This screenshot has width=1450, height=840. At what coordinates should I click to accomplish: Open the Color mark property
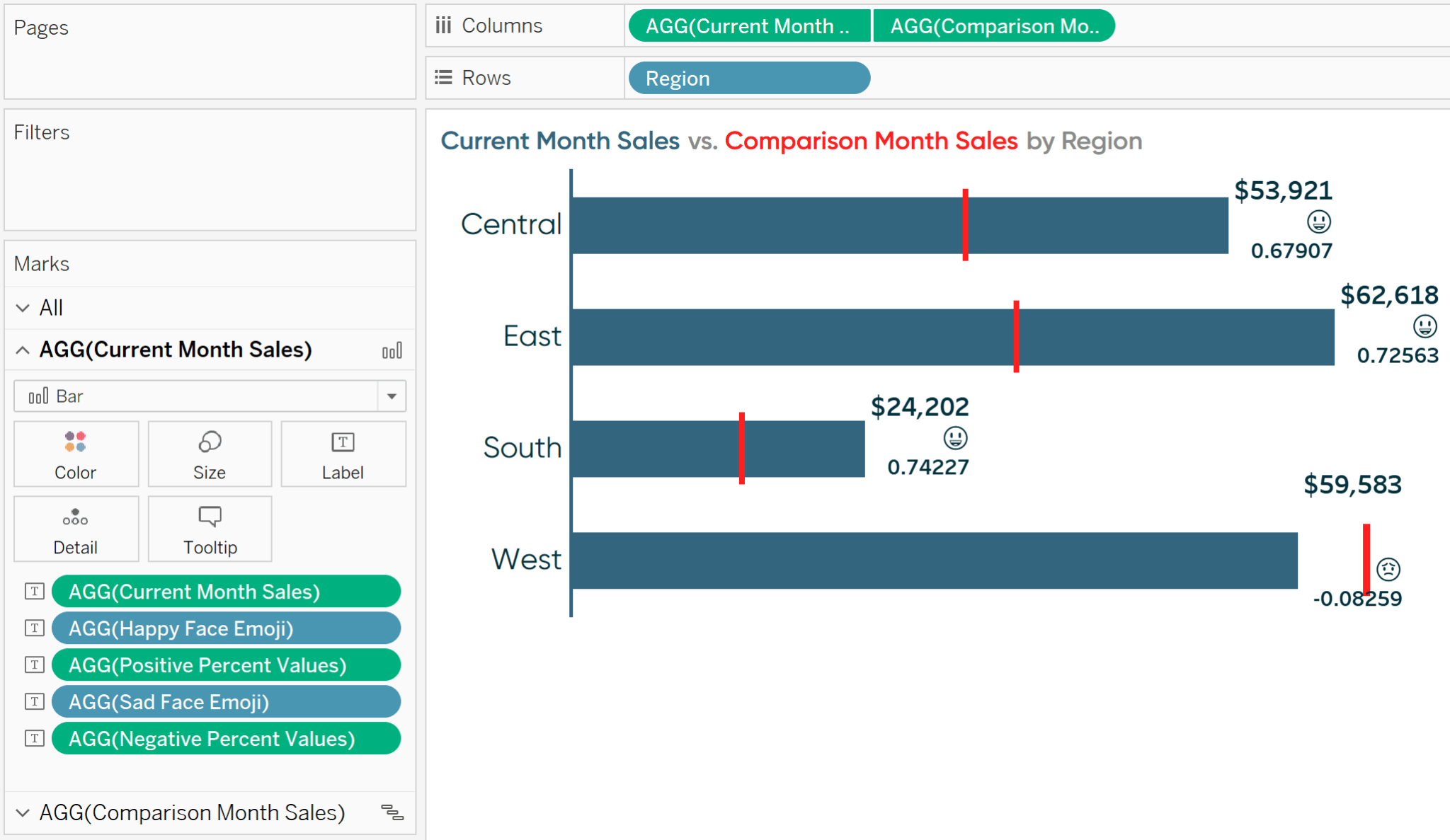coord(75,454)
